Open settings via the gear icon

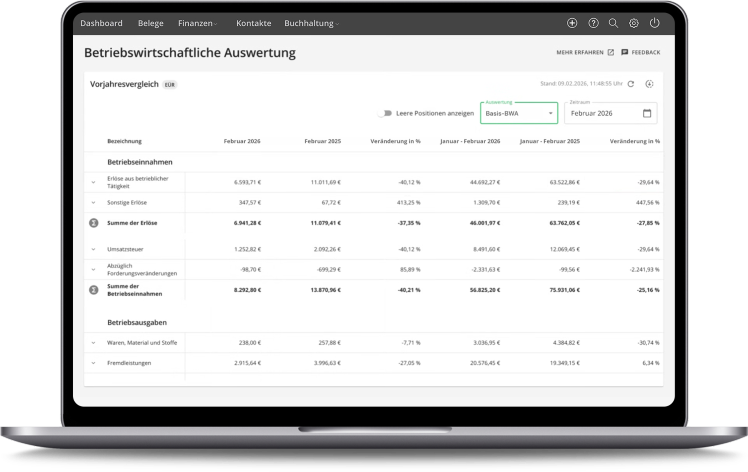(634, 23)
